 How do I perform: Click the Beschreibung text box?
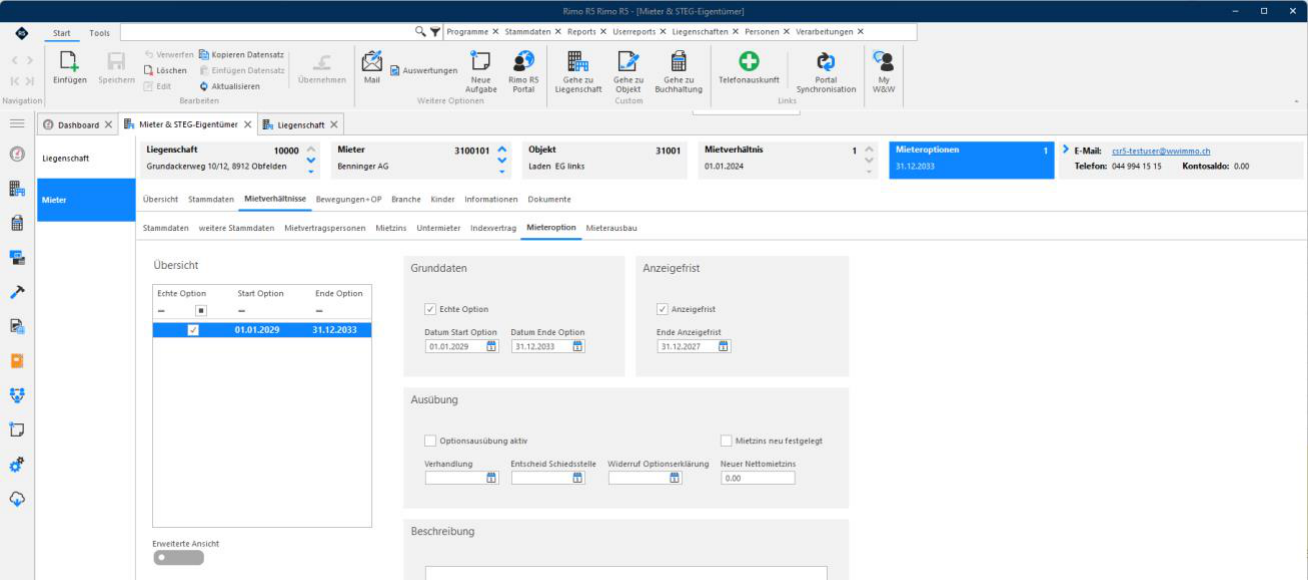coord(626,573)
